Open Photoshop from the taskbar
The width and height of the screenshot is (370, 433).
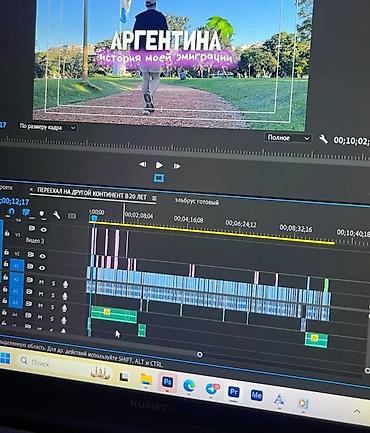click(167, 382)
